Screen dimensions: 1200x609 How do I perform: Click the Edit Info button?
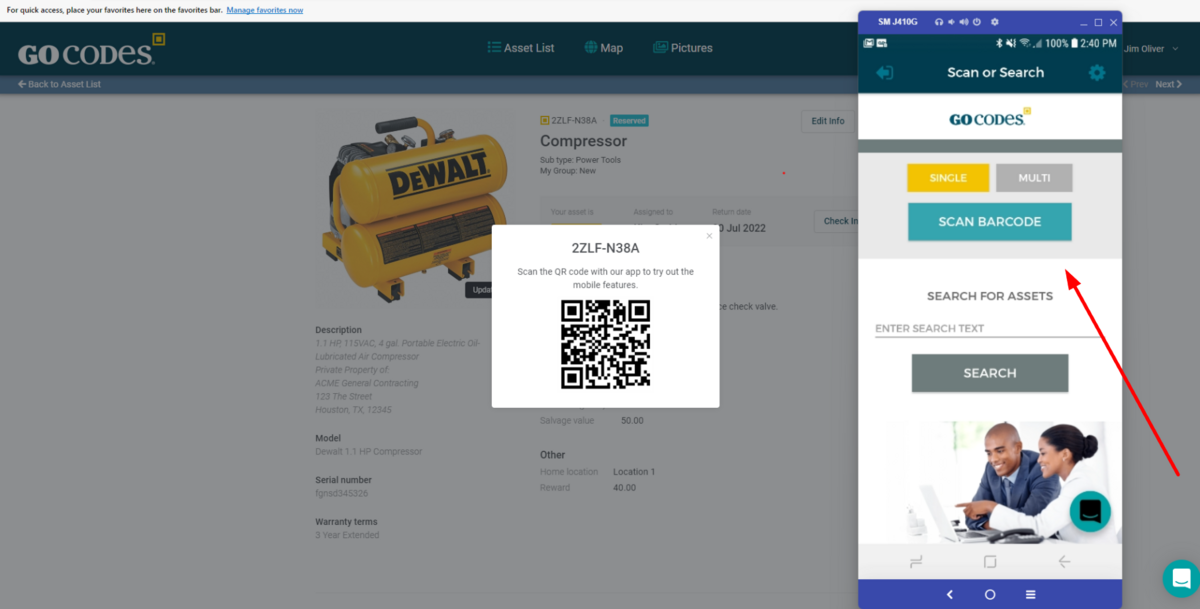(x=828, y=121)
